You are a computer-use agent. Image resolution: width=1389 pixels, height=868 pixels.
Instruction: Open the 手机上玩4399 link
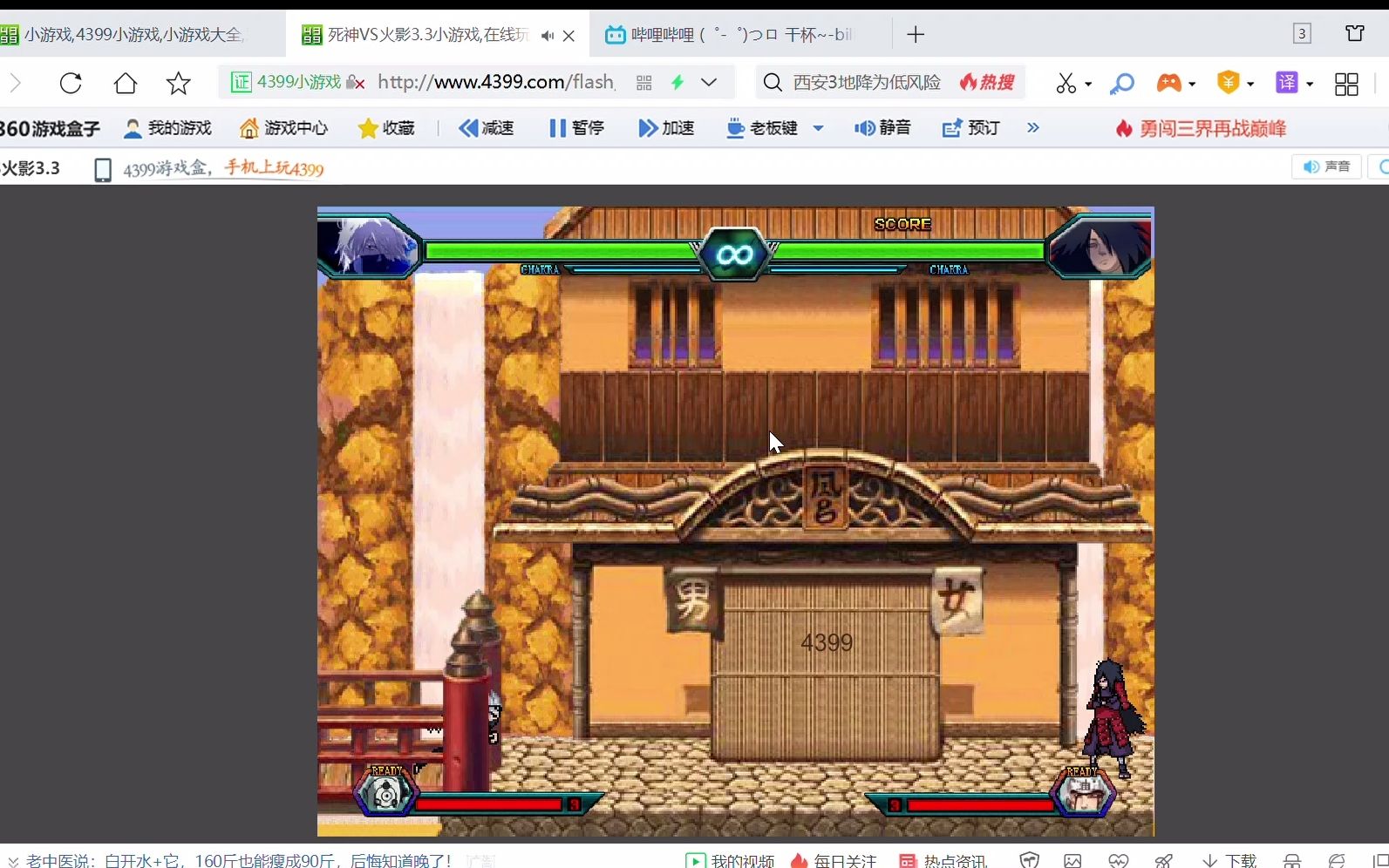click(274, 168)
